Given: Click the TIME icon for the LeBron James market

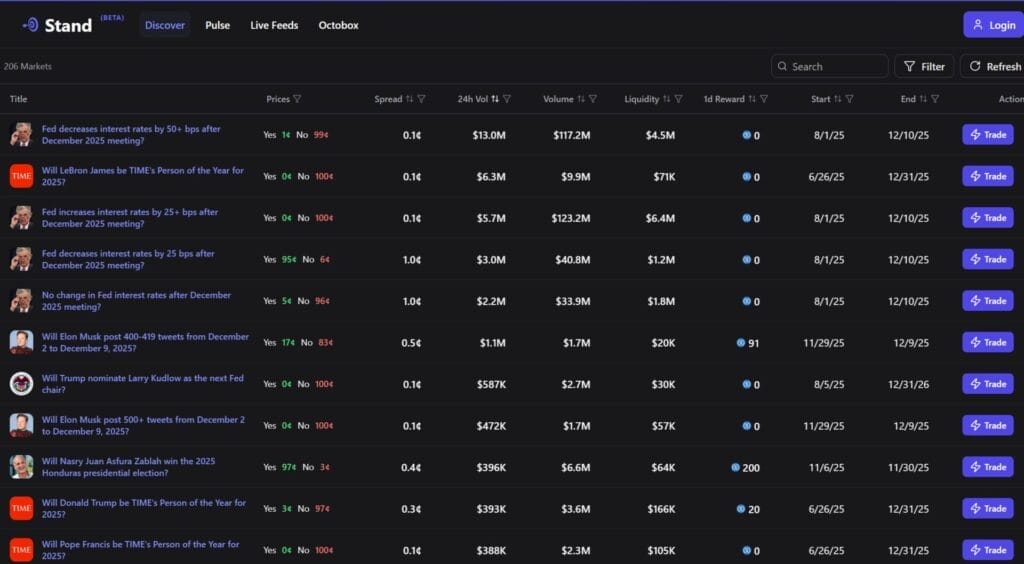Looking at the screenshot, I should (21, 176).
